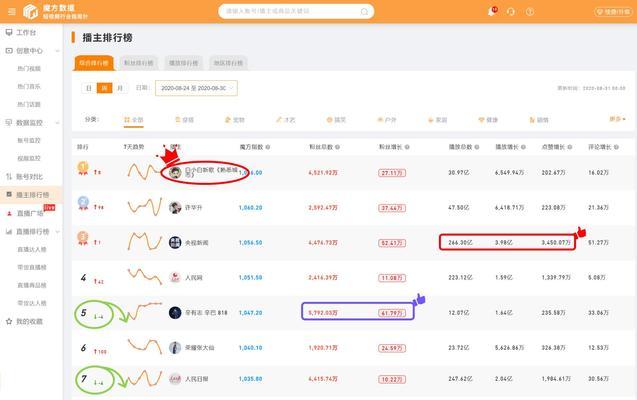Screen dimensions: 637x400
Task: Click the 直播广场 icon in sidebar
Action: (9, 213)
